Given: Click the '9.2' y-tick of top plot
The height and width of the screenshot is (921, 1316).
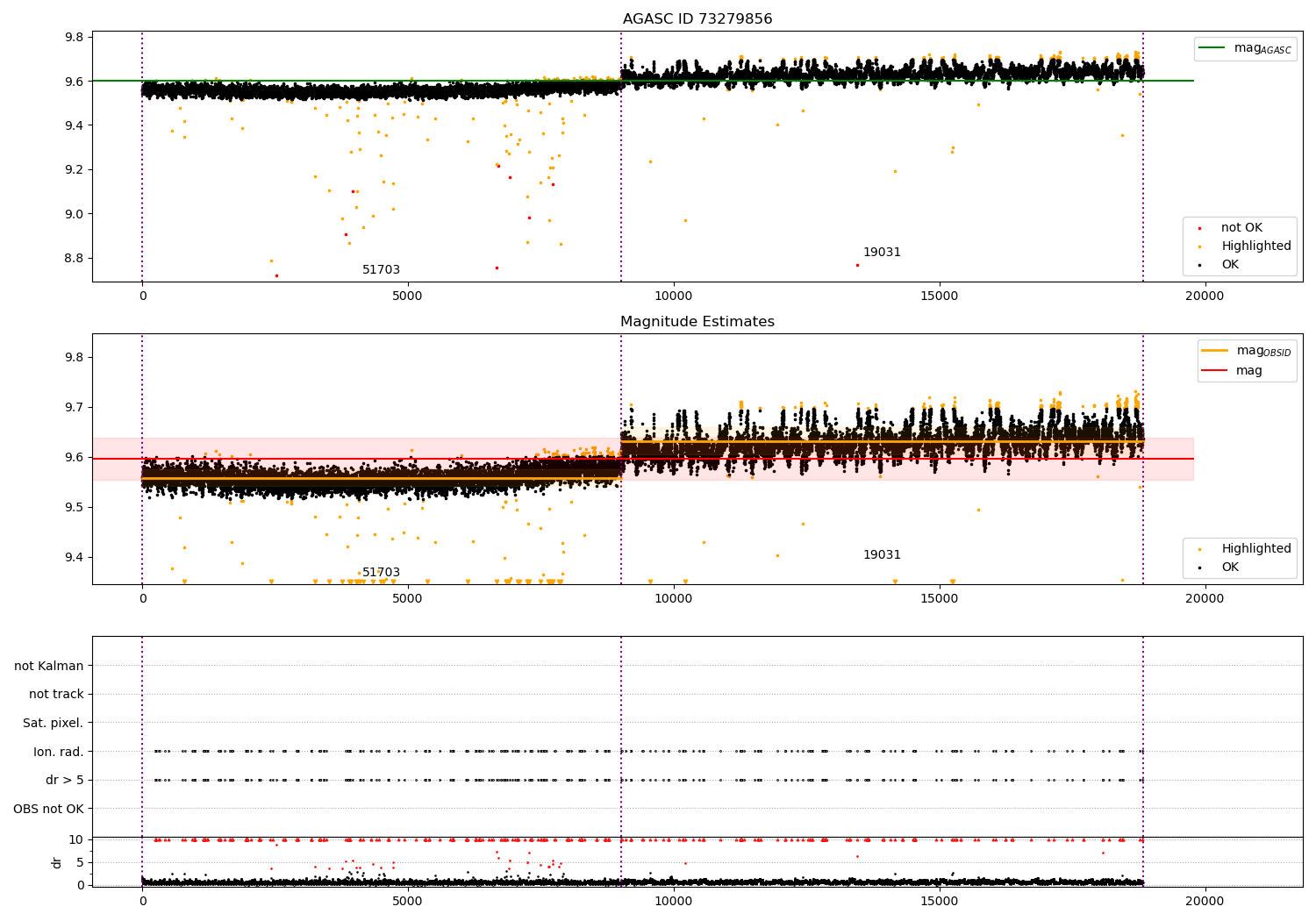Looking at the screenshot, I should [x=74, y=169].
